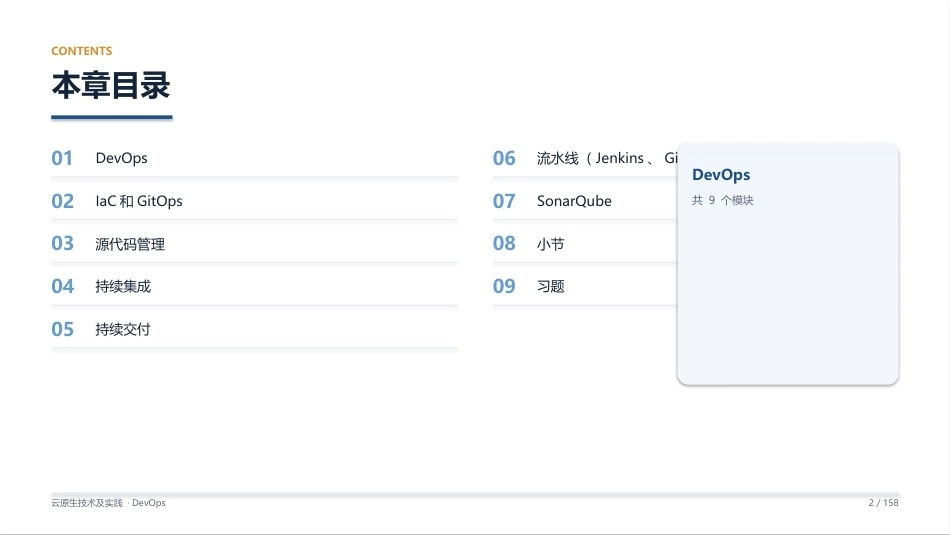Click the number 09 label
Screen dimensions: 950x535
tap(504, 287)
